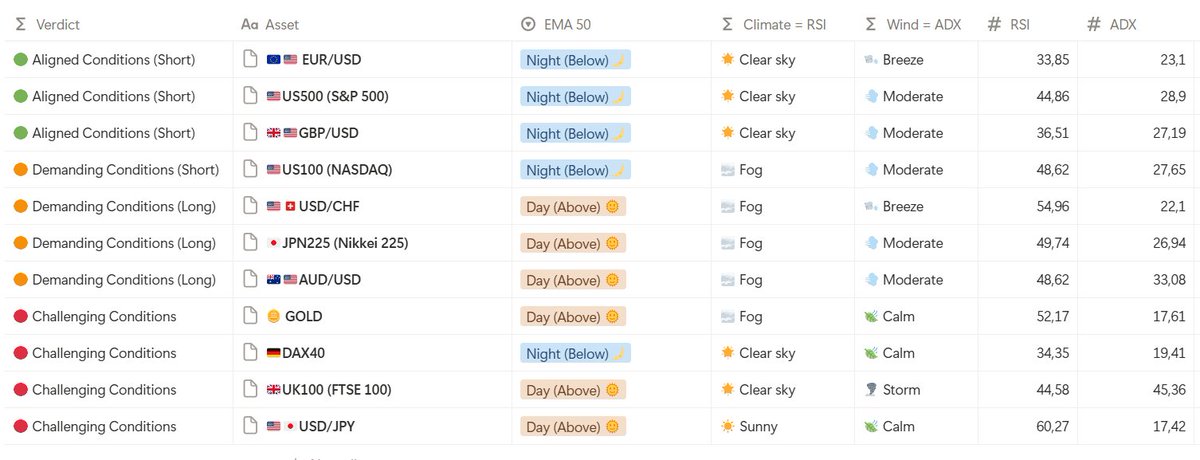This screenshot has height=460, width=1200.
Task: Select the ADX value 28,9
Action: [1173, 97]
